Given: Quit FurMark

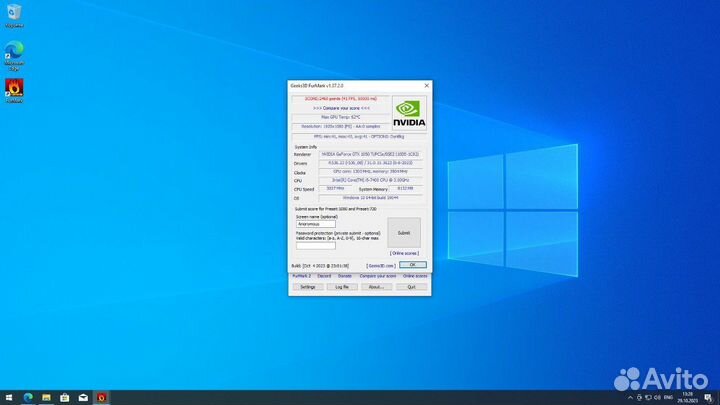Looking at the screenshot, I should 411,287.
